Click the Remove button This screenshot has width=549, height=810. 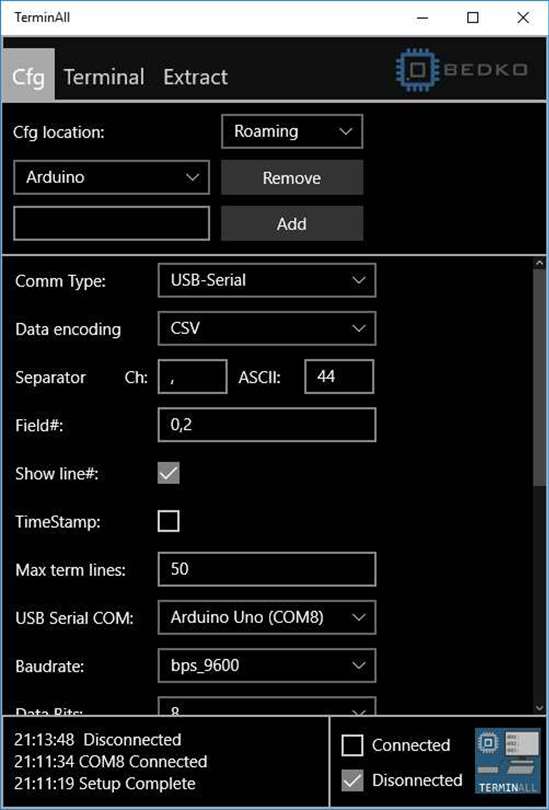(292, 178)
